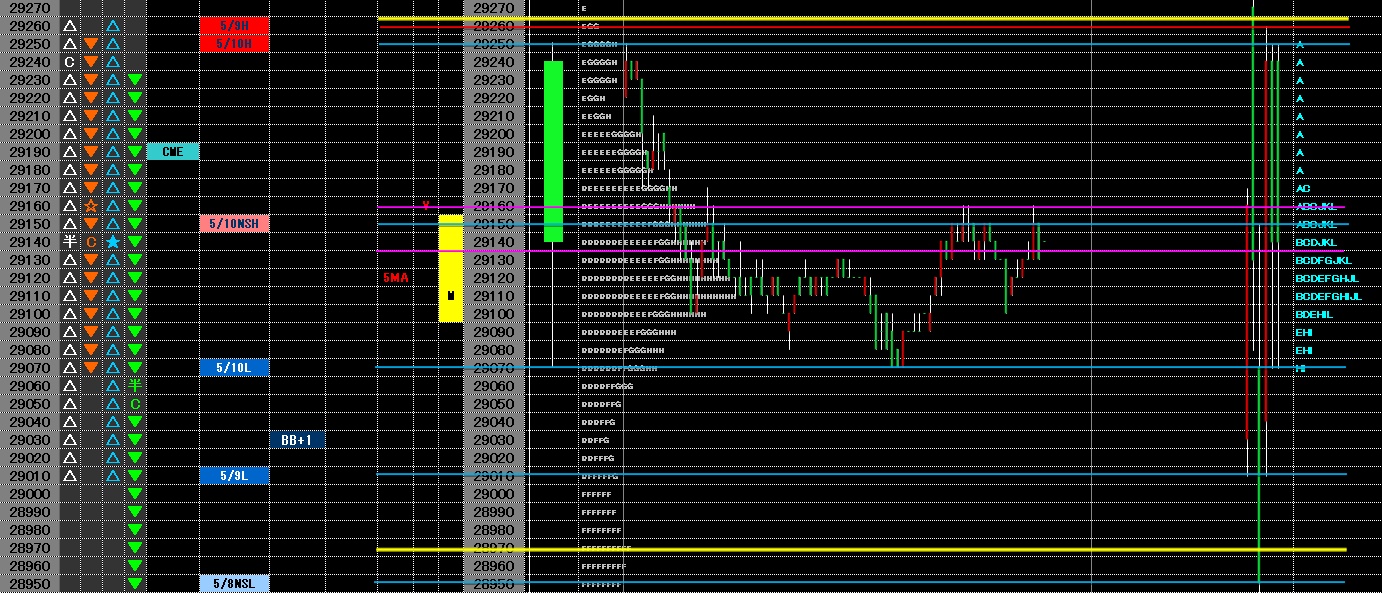The height and width of the screenshot is (593, 1382).
Task: Click price 28980 in the left ladder
Action: coord(29,530)
